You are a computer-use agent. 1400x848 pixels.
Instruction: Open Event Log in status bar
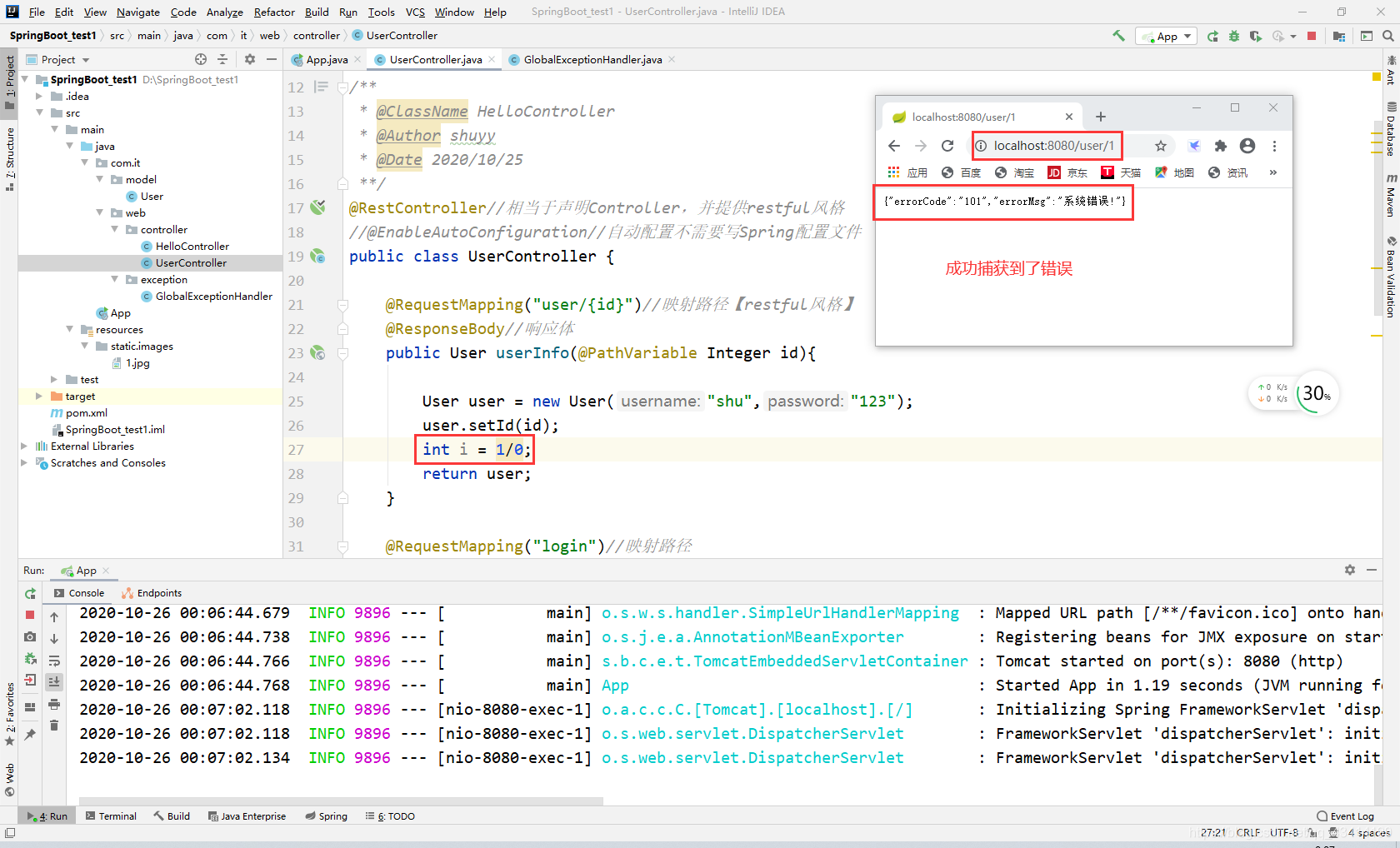1345,816
